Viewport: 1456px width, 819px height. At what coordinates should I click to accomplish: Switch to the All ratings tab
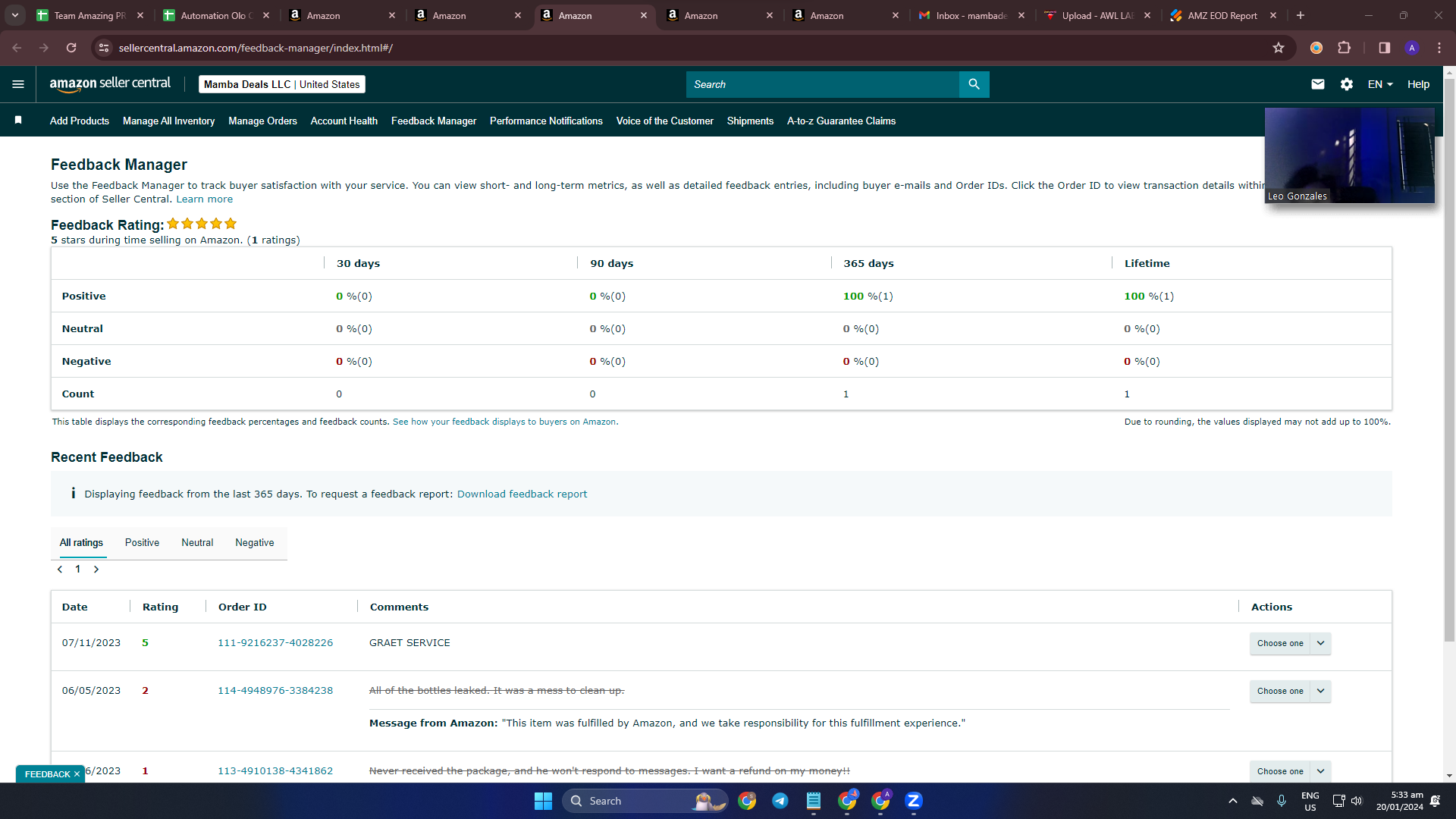pos(81,543)
